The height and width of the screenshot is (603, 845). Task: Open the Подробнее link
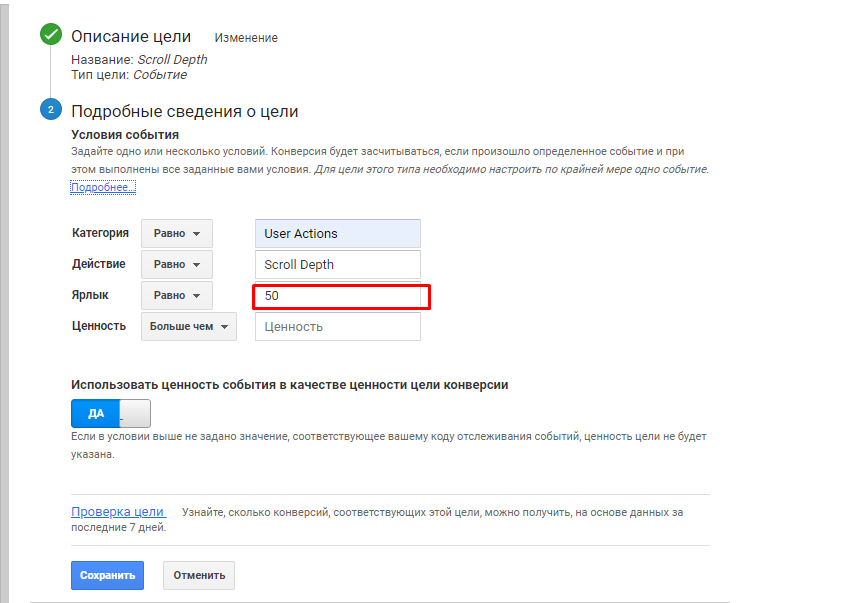(x=103, y=187)
